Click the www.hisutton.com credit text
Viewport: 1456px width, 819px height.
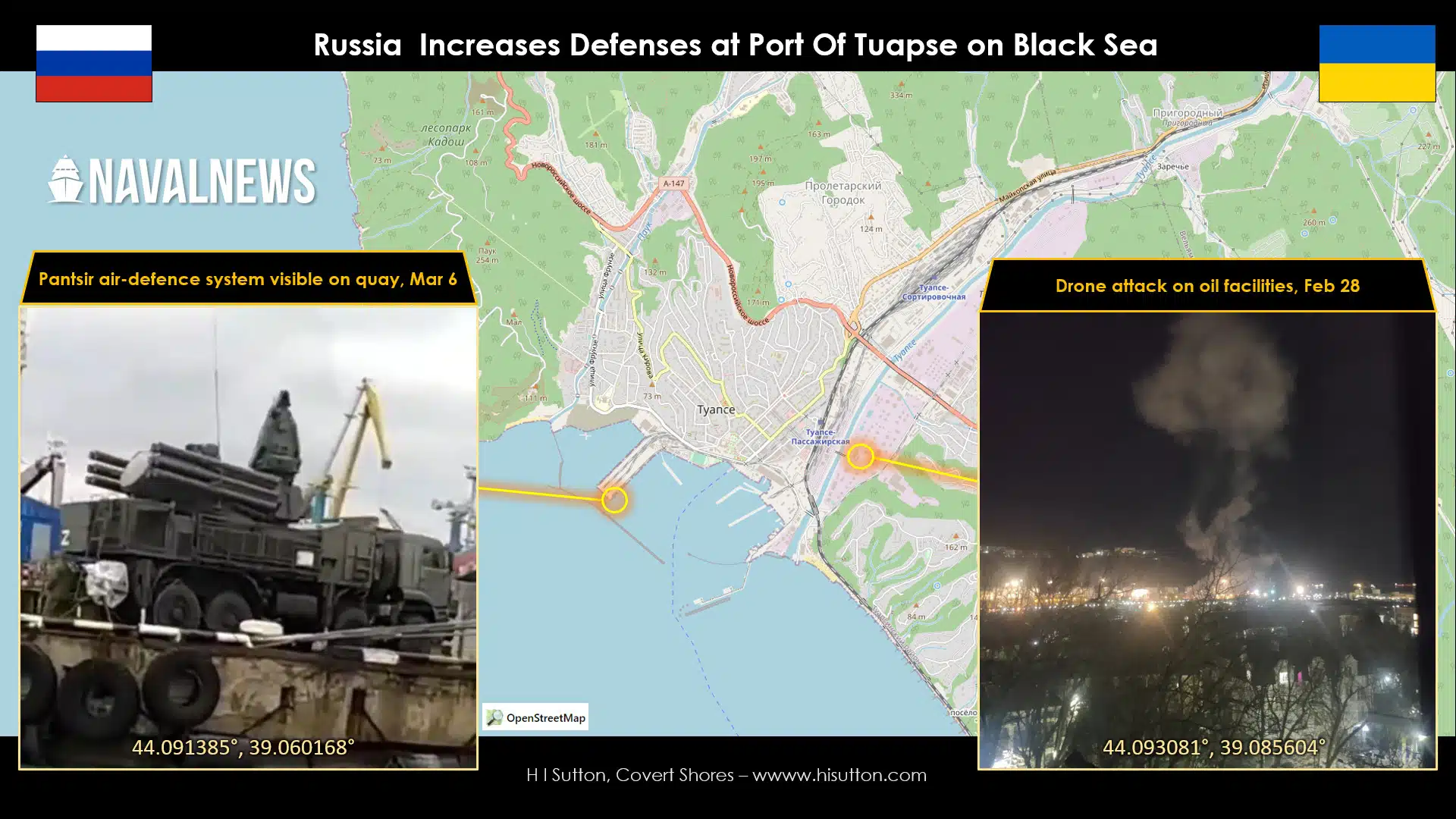coord(839,775)
